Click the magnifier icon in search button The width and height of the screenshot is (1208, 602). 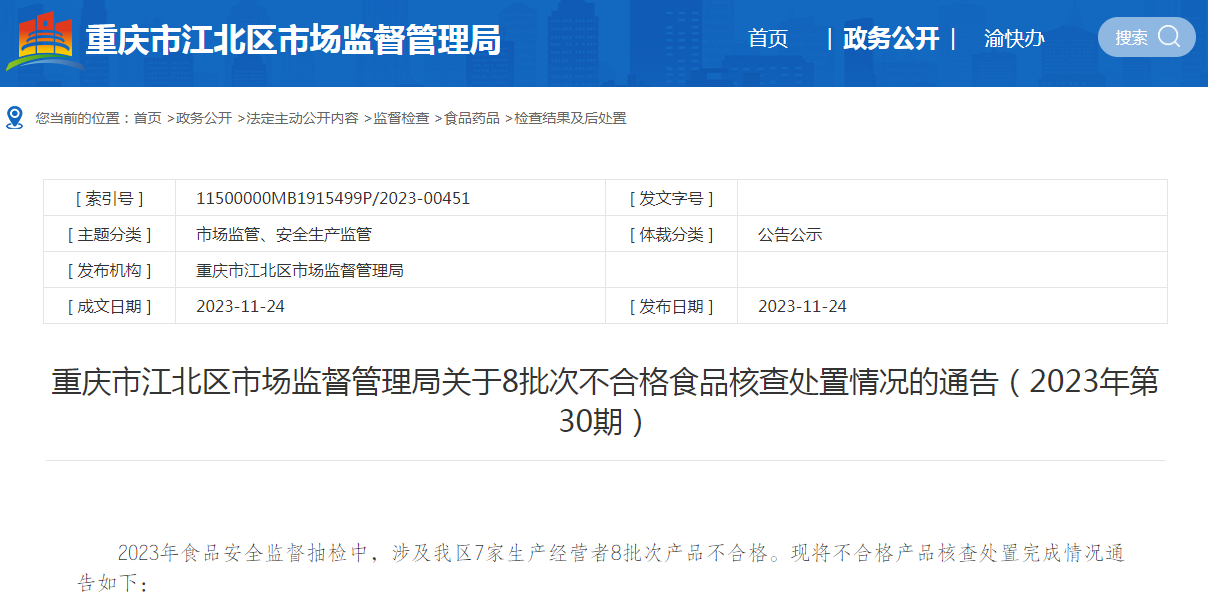(x=1169, y=37)
